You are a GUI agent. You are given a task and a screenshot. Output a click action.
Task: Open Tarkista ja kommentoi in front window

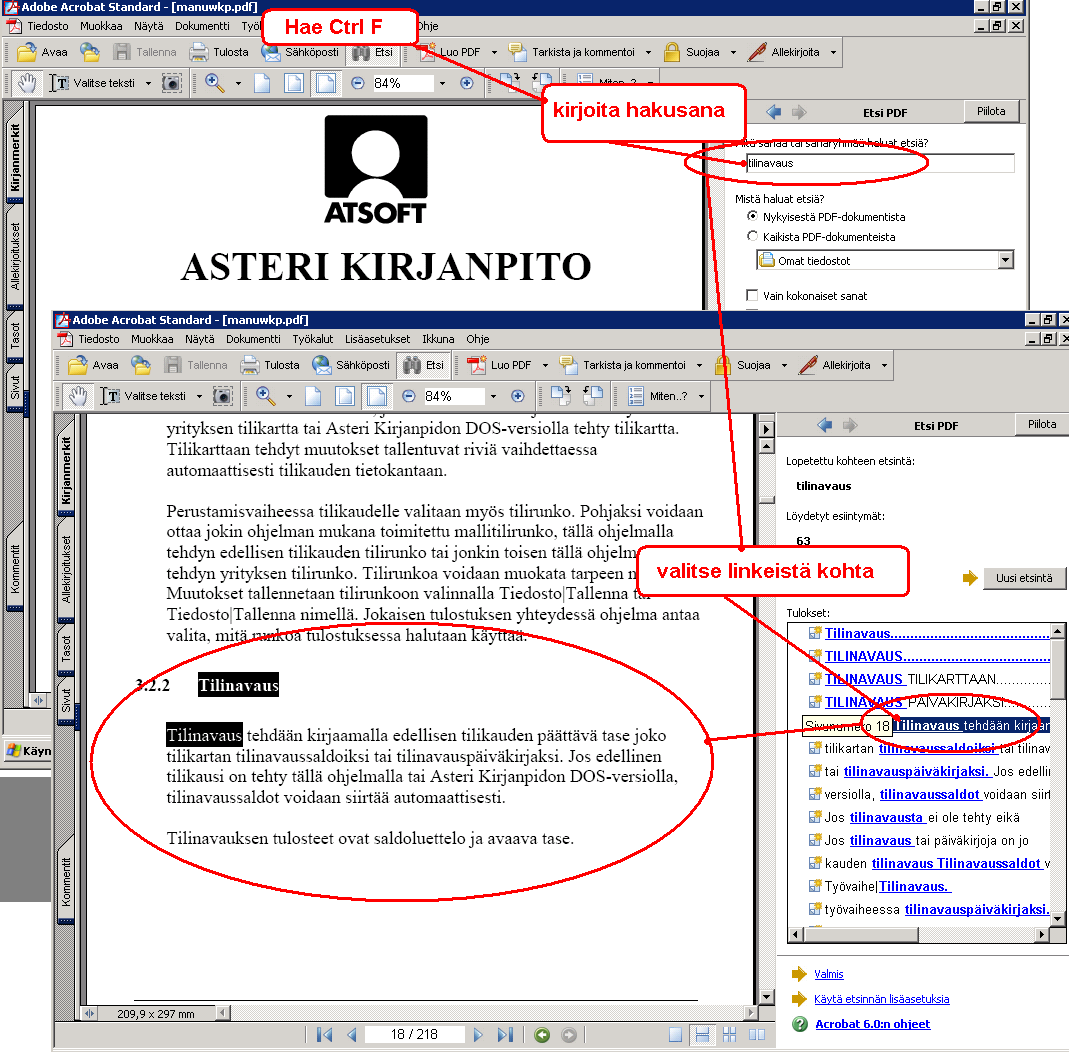pos(623,365)
